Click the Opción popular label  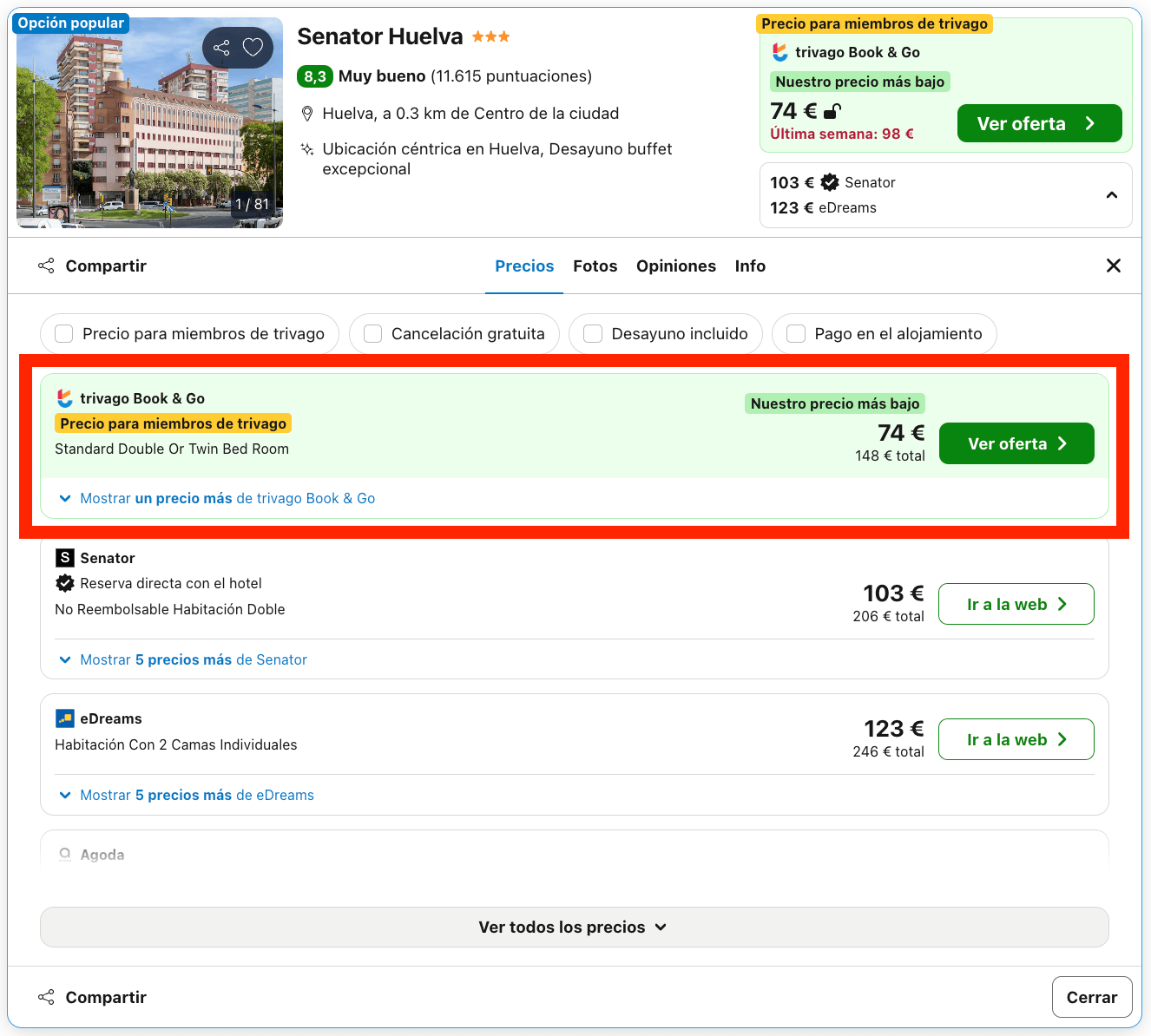[71, 23]
